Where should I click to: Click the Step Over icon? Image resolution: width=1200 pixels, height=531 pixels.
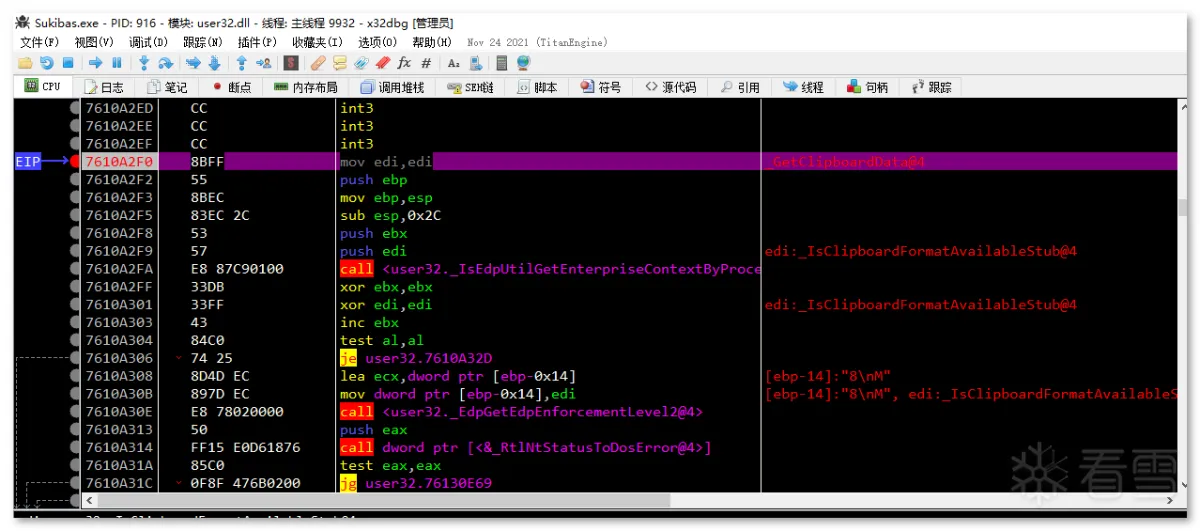[166, 63]
